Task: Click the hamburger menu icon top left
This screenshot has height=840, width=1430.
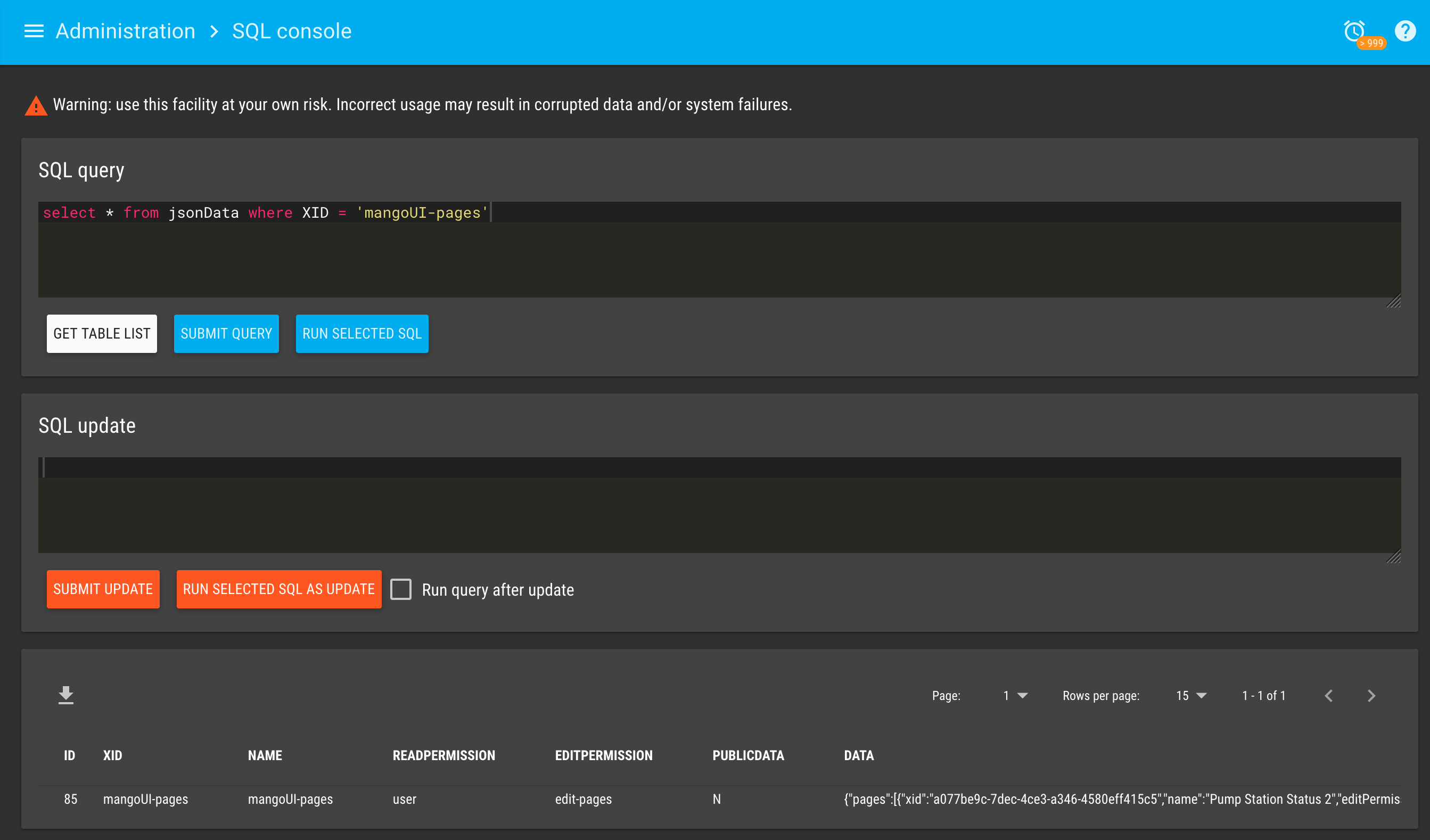Action: click(x=34, y=31)
